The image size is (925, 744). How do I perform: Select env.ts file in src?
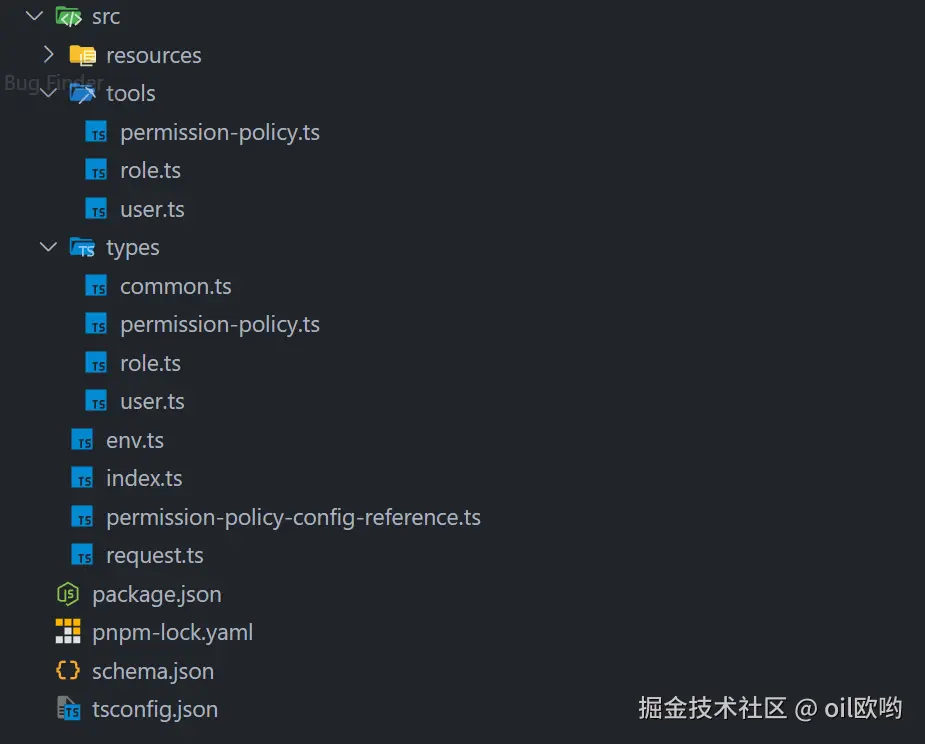point(134,440)
